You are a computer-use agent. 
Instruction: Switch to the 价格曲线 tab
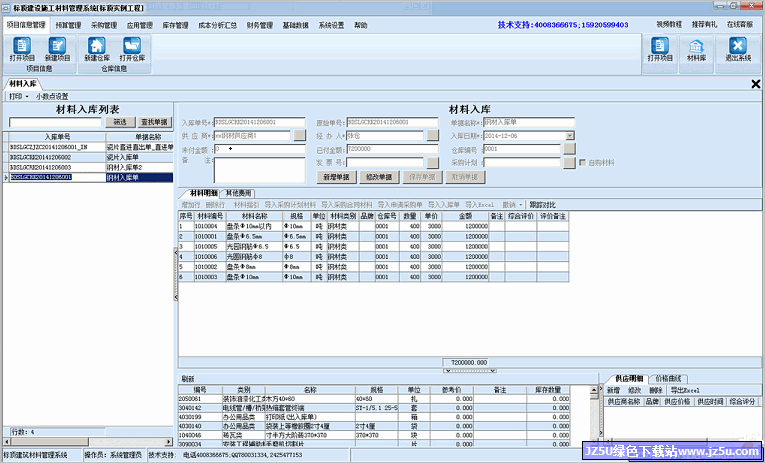click(669, 379)
